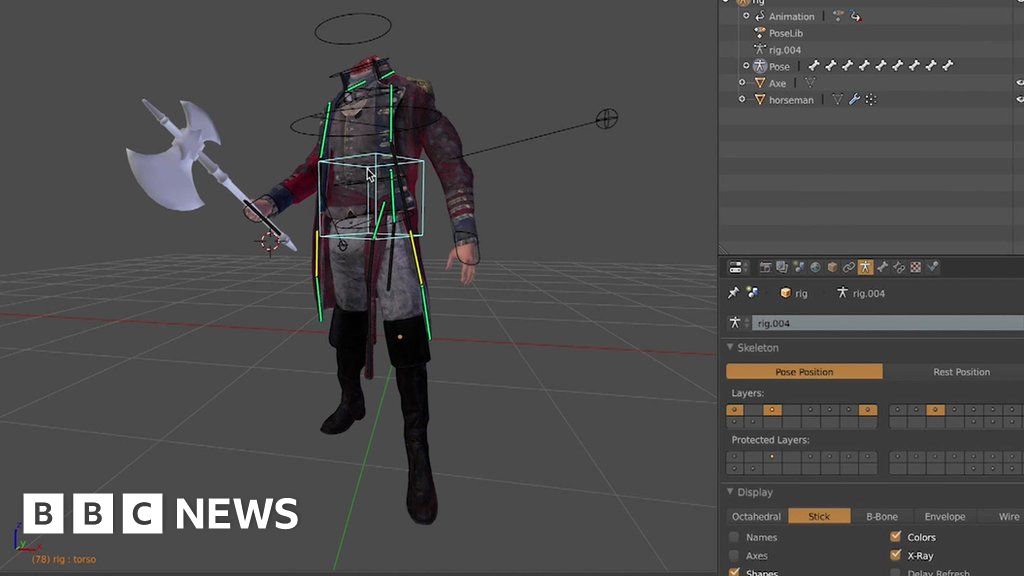Uncheck the Colors display option
1024x576 pixels.
point(895,537)
